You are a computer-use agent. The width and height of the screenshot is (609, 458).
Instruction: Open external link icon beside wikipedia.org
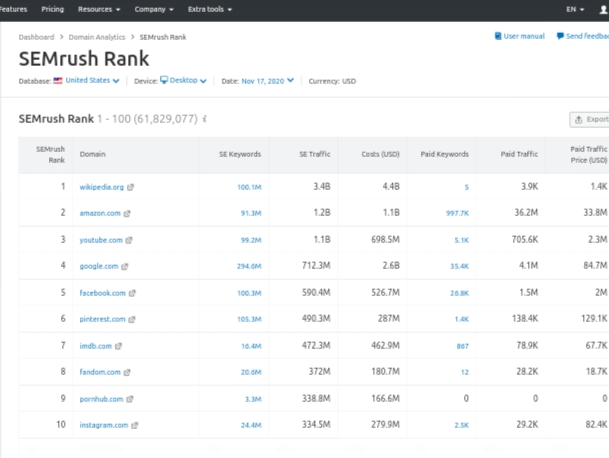131,187
